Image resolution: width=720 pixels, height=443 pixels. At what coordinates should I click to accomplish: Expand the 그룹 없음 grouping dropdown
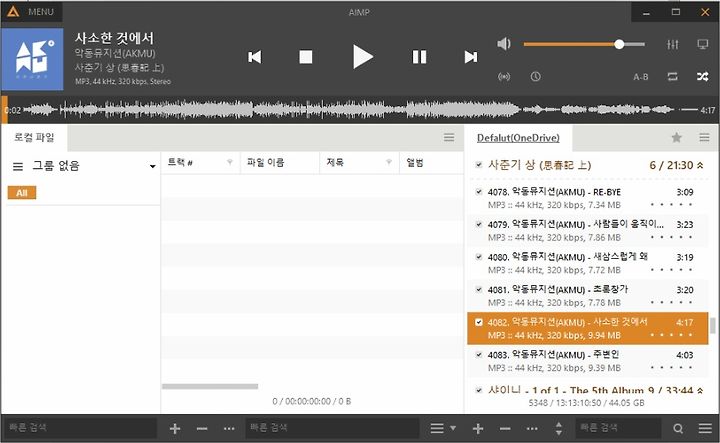click(x=152, y=166)
